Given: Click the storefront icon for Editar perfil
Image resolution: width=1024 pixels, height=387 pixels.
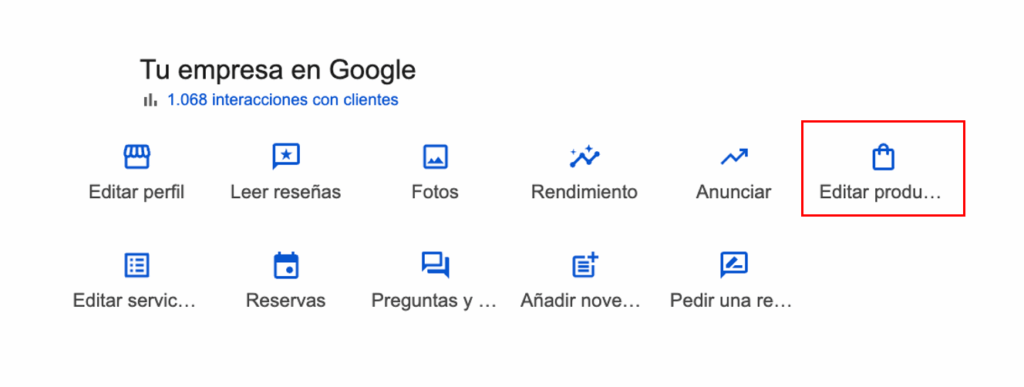Looking at the screenshot, I should 137,157.
